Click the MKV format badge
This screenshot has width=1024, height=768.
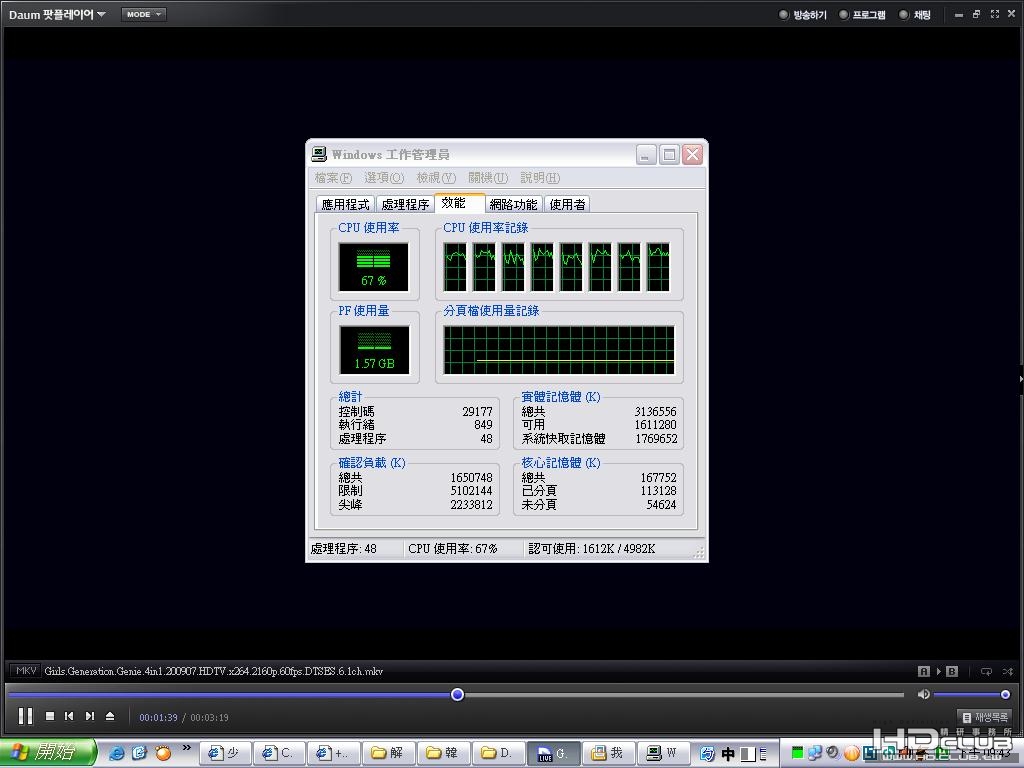pyautogui.click(x=26, y=671)
